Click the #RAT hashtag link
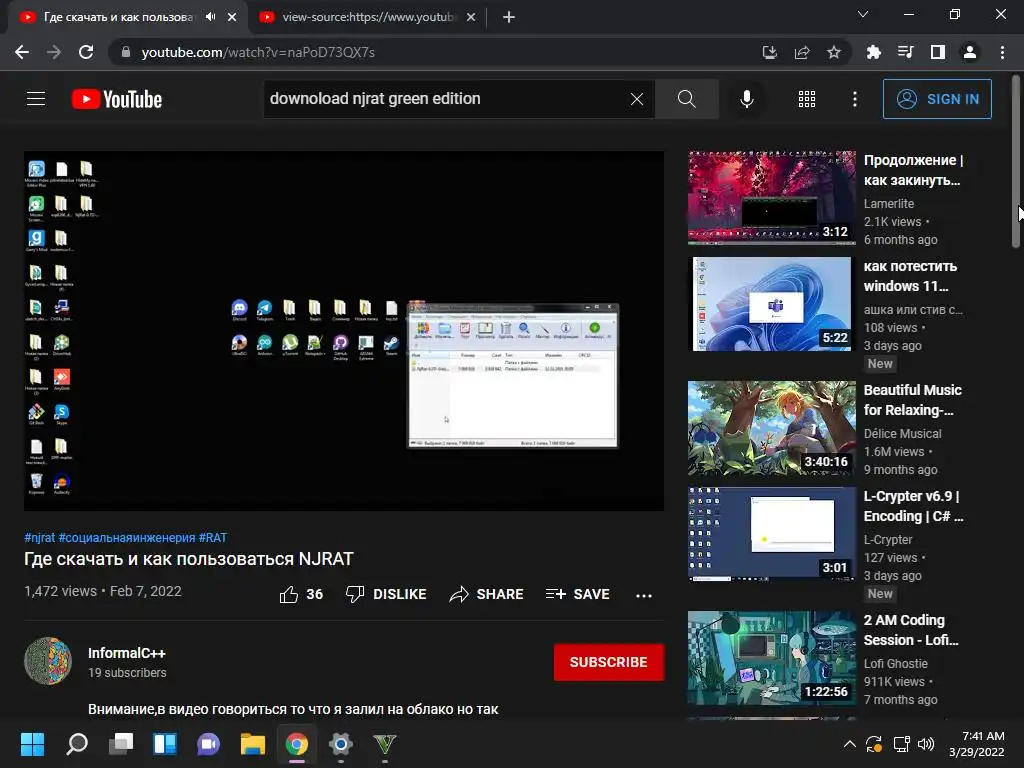Viewport: 1024px width, 768px height. [213, 537]
